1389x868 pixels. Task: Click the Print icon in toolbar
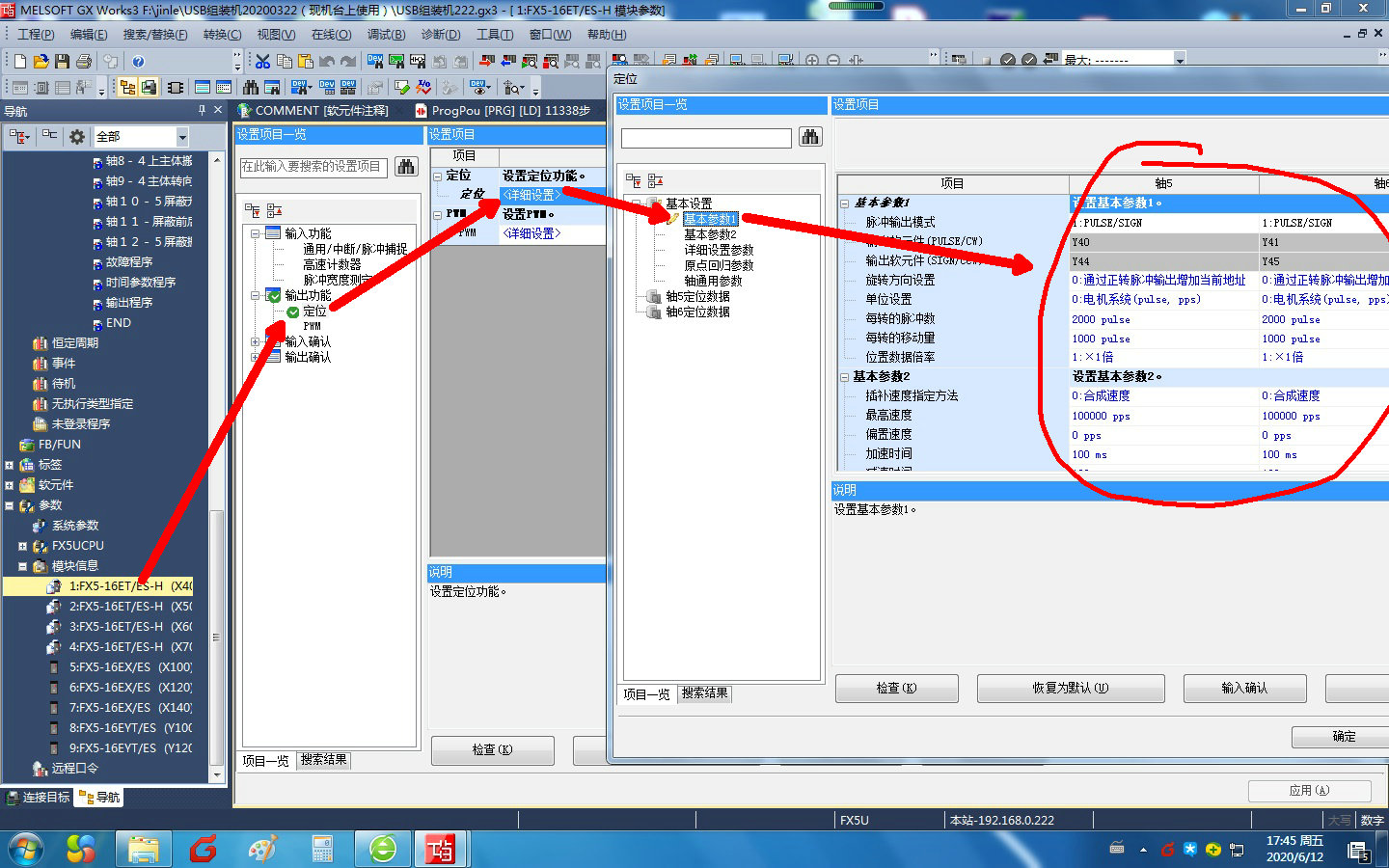pyautogui.click(x=84, y=61)
